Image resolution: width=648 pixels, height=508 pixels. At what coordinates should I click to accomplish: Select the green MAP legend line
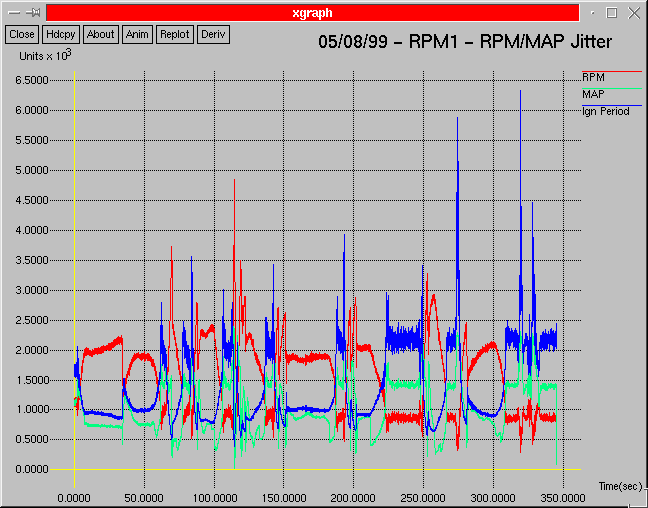coord(612,88)
